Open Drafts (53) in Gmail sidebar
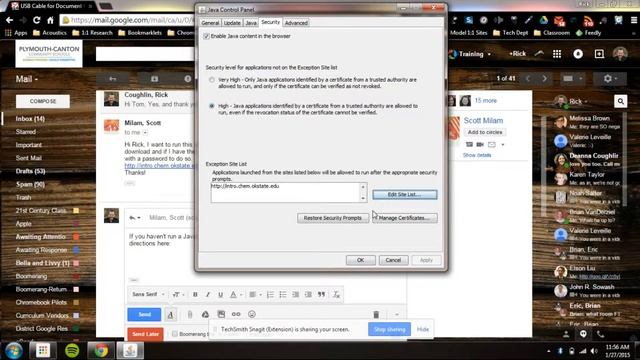Viewport: 640px width, 360px height. [31, 171]
